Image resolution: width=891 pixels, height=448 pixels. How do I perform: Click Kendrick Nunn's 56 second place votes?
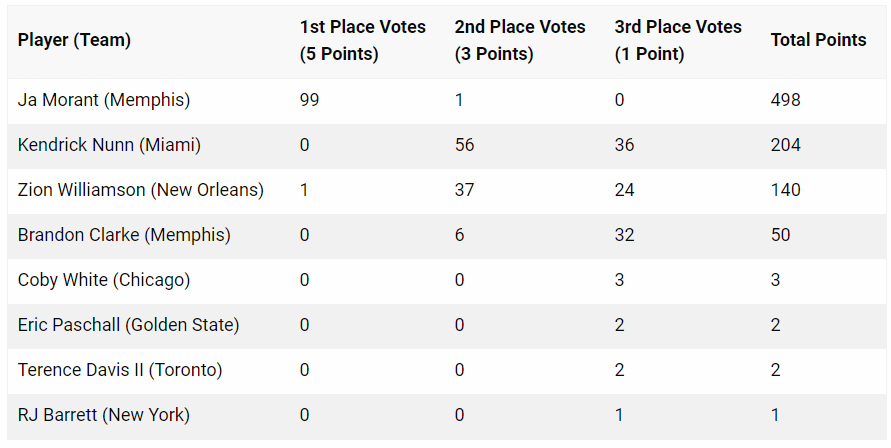(464, 145)
